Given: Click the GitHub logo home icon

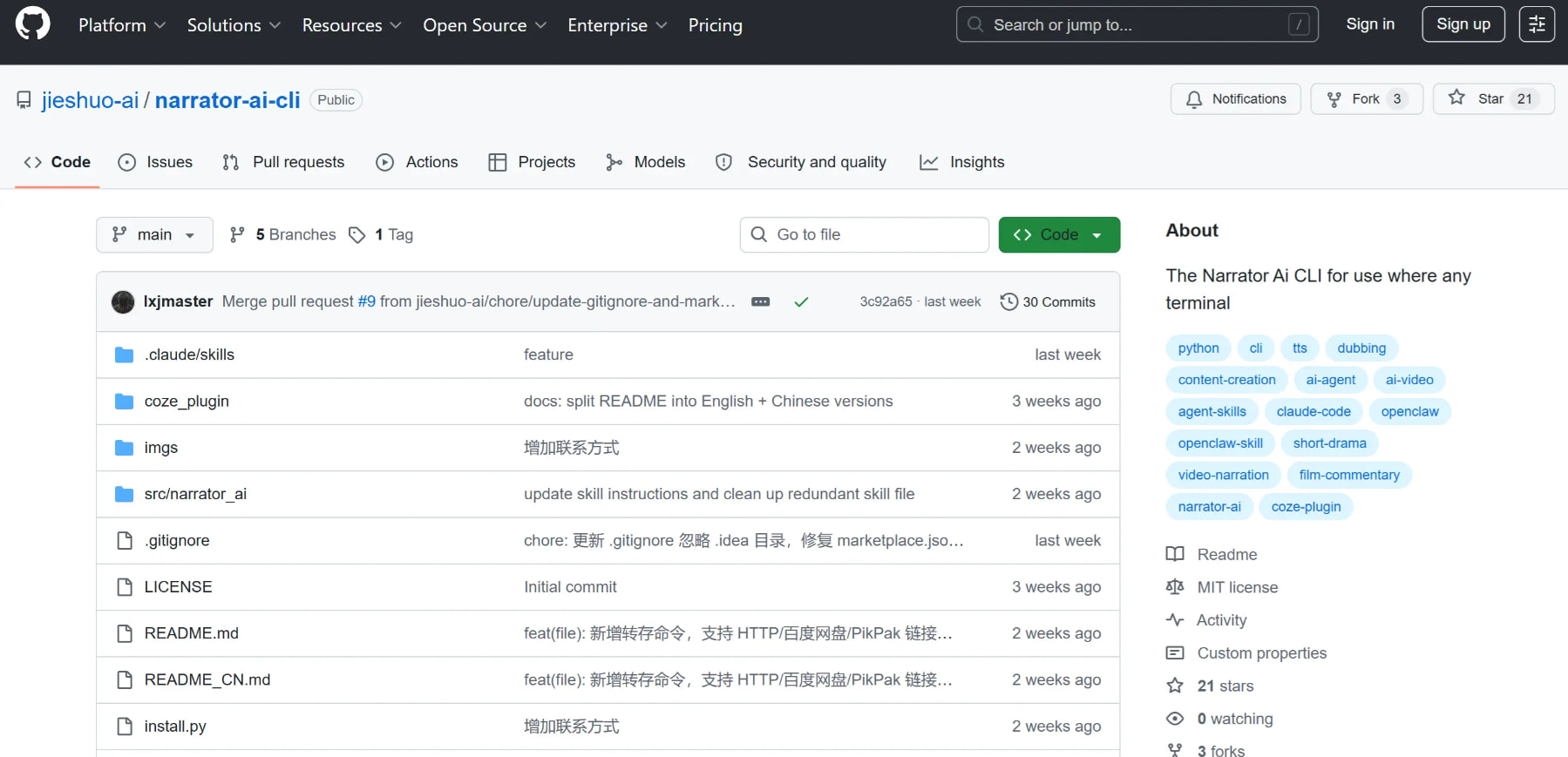Looking at the screenshot, I should coord(33,24).
